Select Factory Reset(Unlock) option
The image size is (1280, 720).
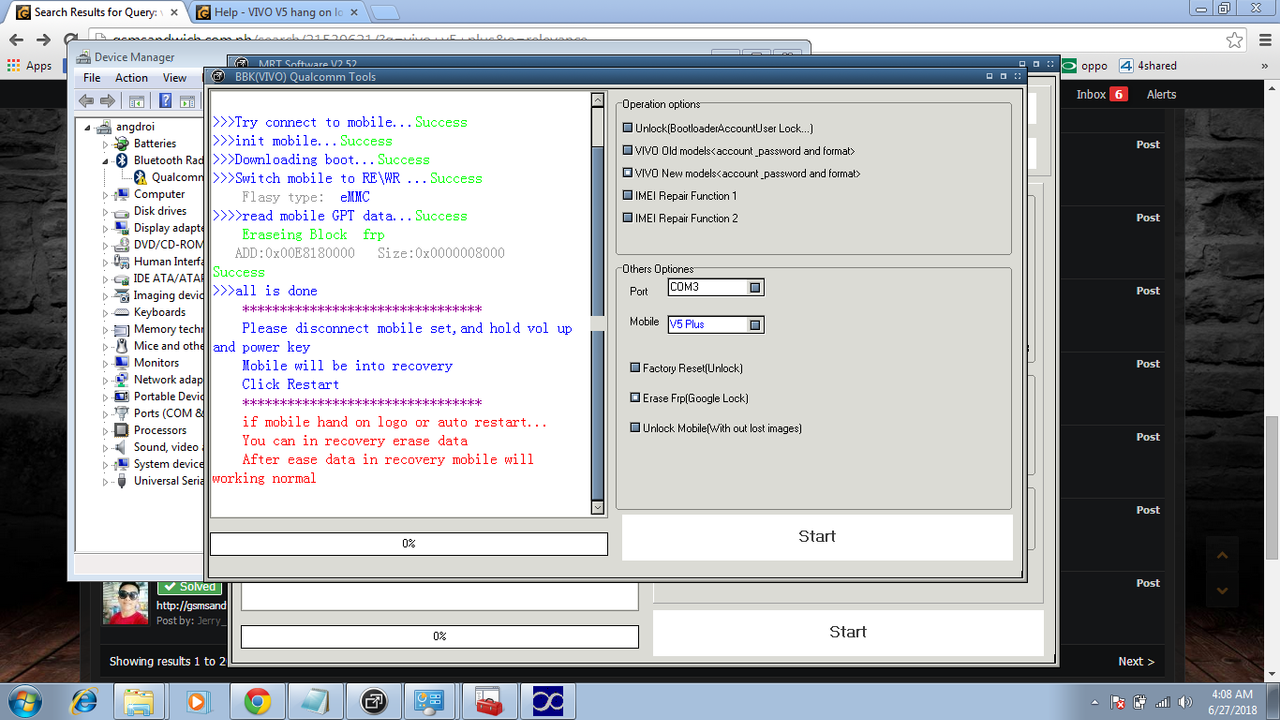[635, 368]
